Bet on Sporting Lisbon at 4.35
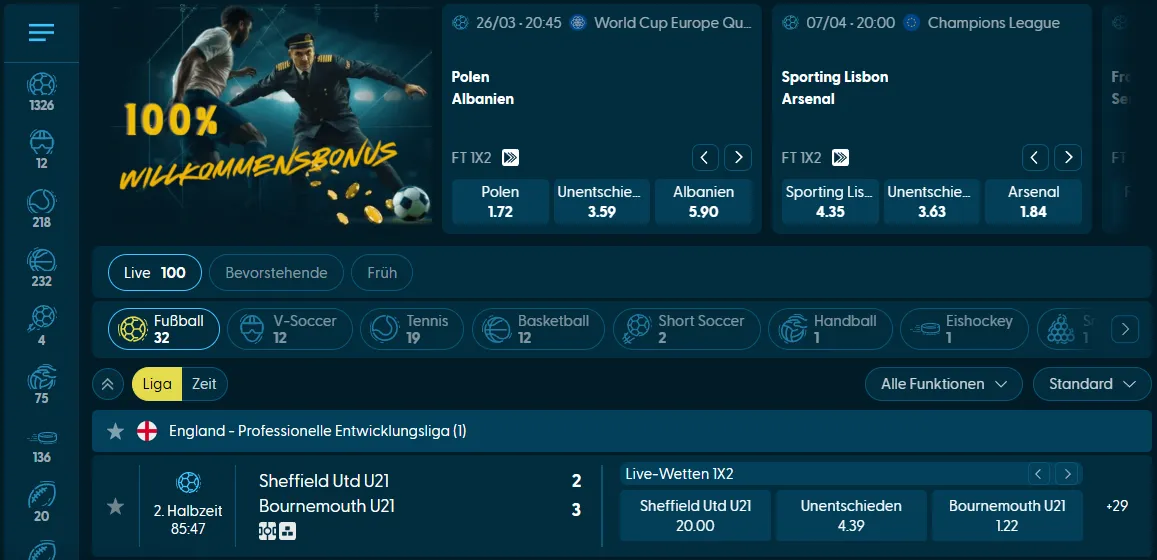 (x=830, y=201)
